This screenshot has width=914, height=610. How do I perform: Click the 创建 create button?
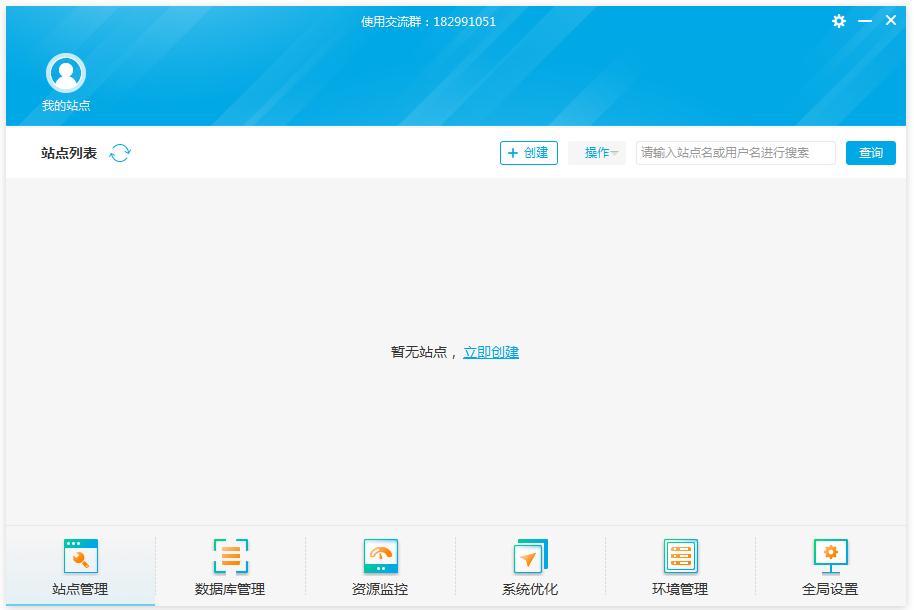[x=528, y=152]
